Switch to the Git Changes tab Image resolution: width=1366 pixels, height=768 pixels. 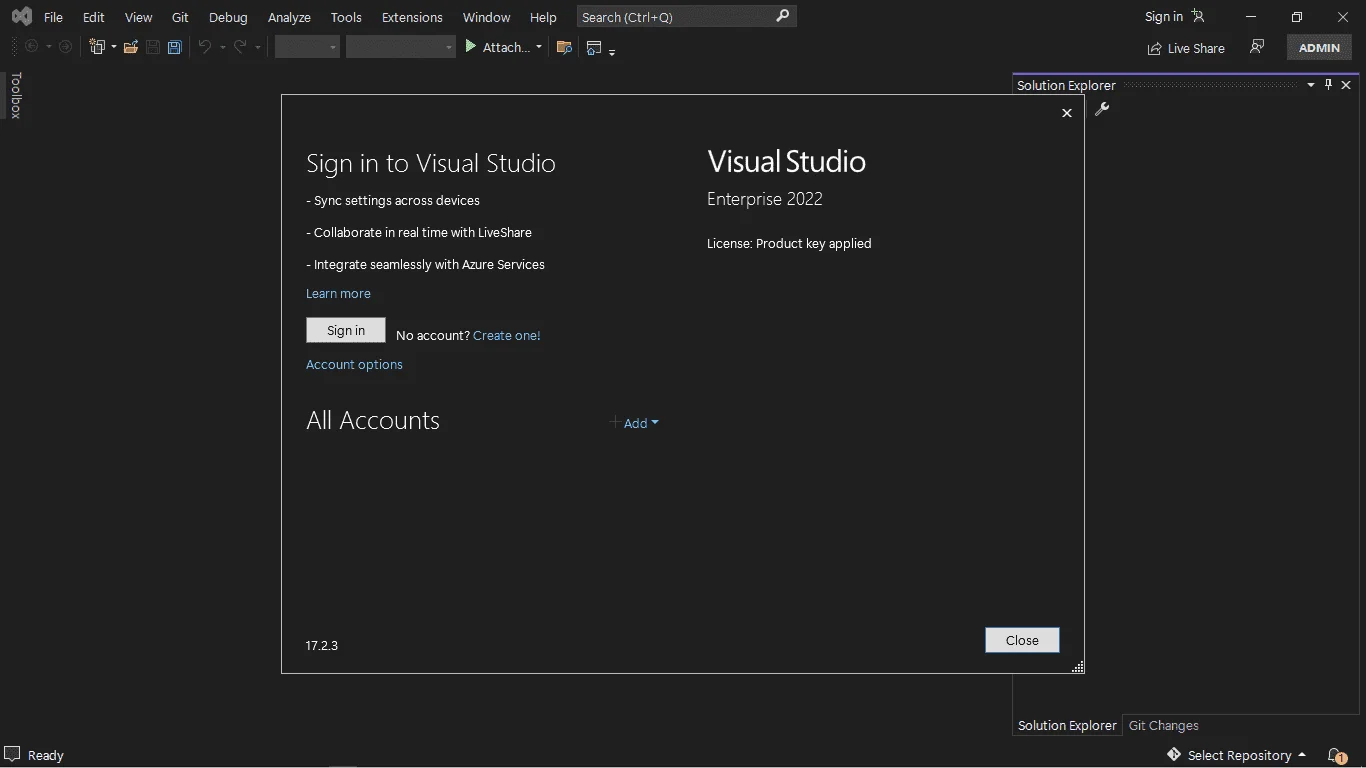click(1163, 726)
